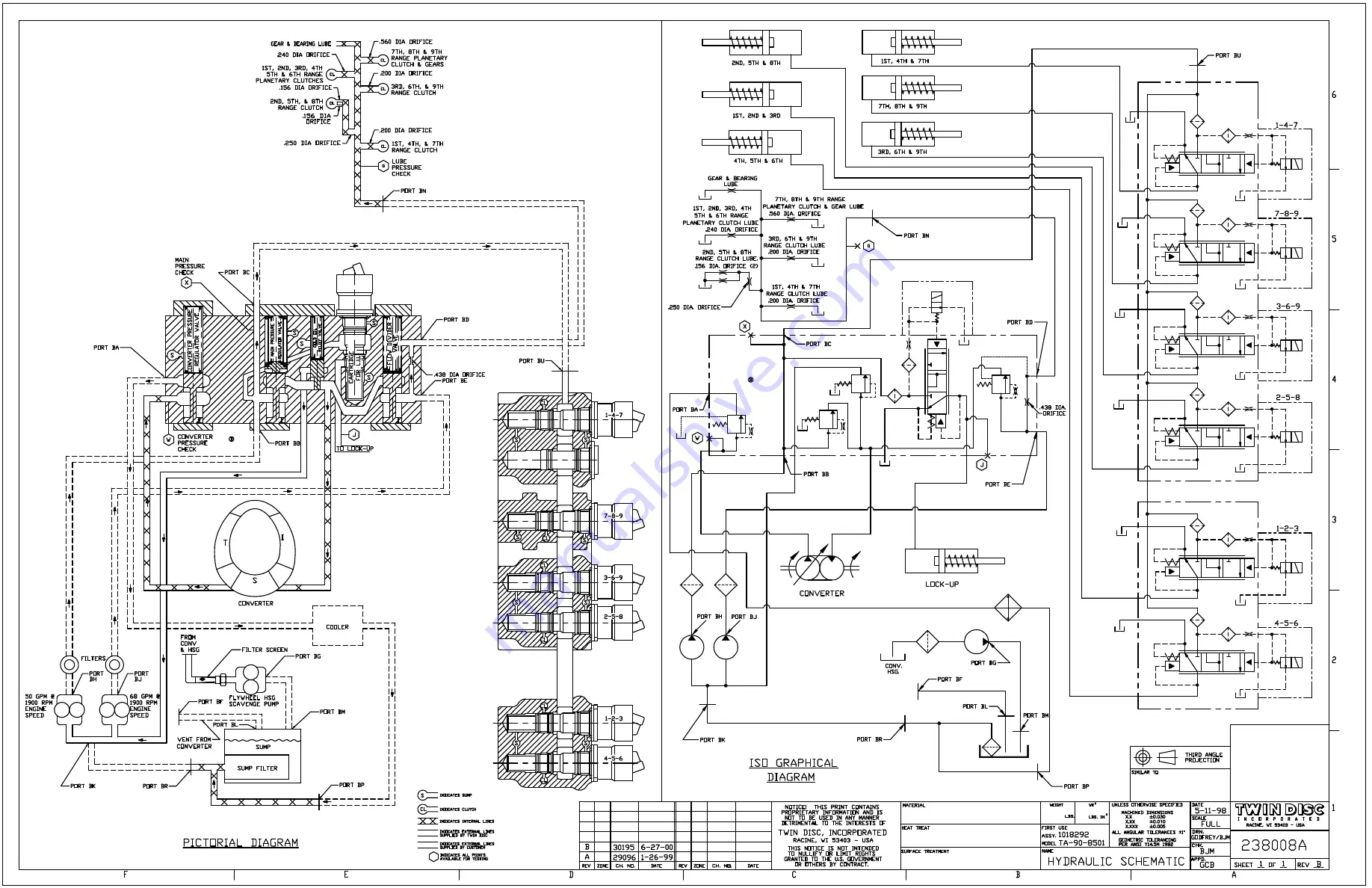The image size is (1372, 888).
Task: Click the circled X main pressure check in pictorial
Action: click(x=187, y=283)
